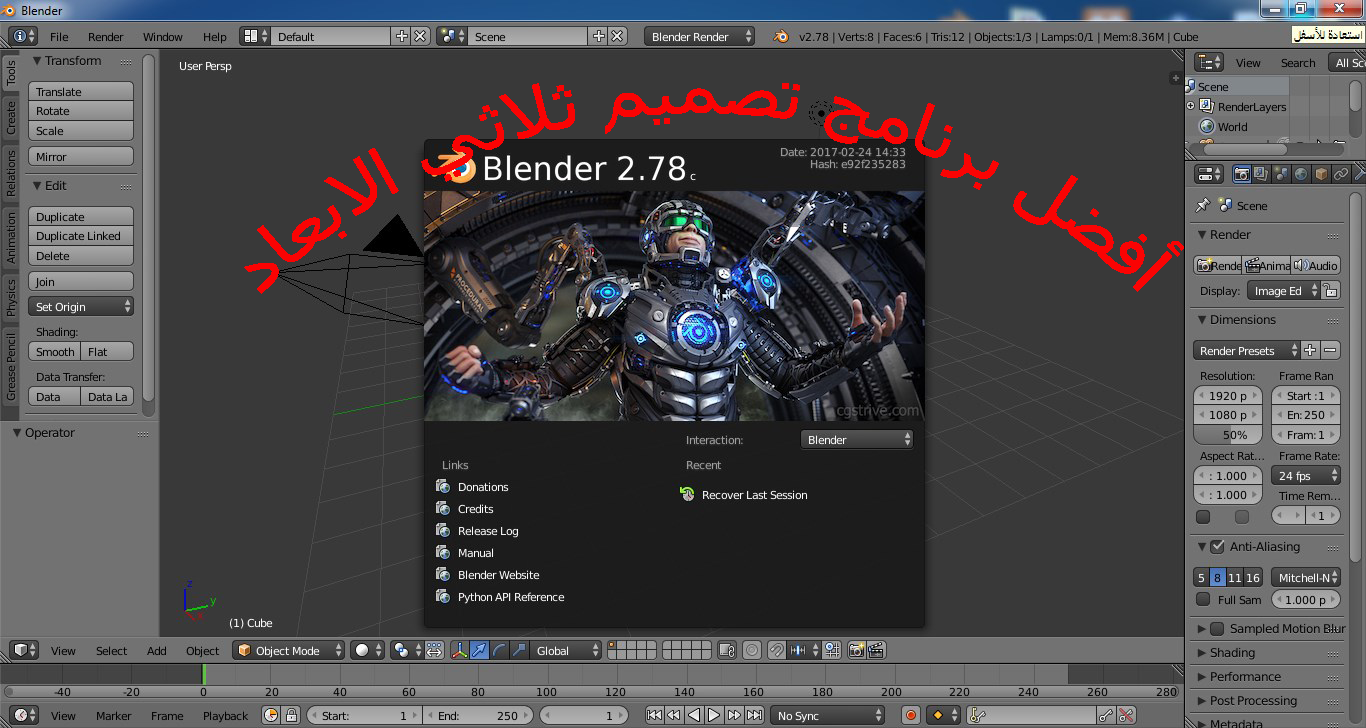
Task: Toggle the snap magnet icon
Action: tap(776, 650)
